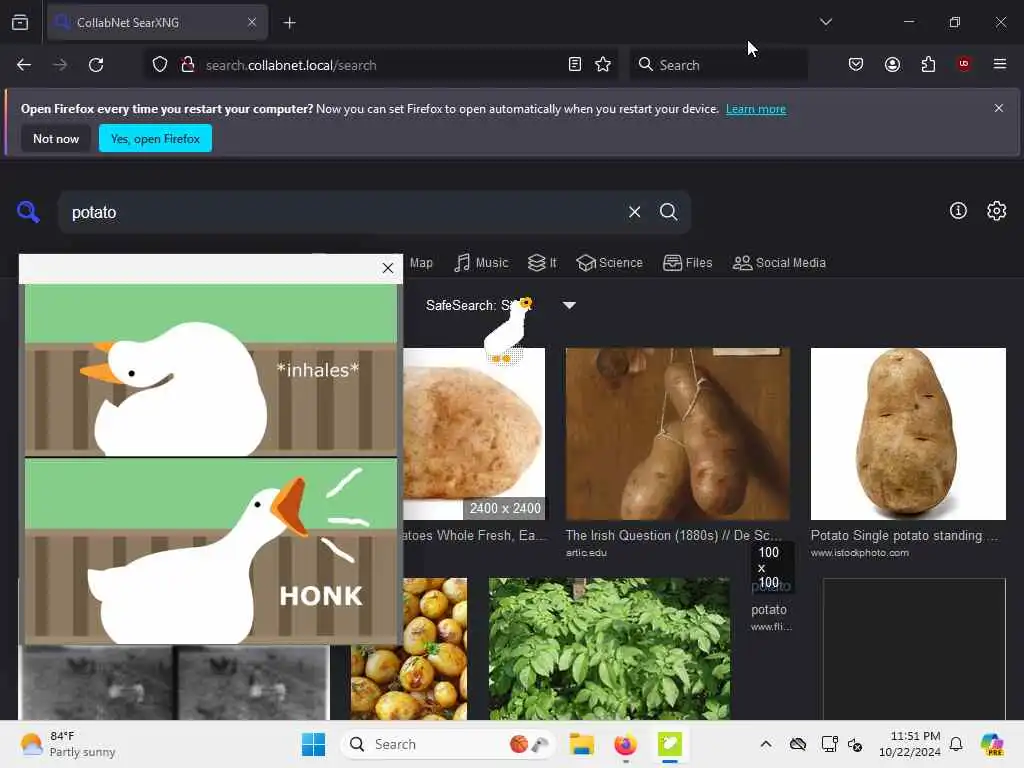Expand the list all tabs chevron
This screenshot has width=1024, height=768.
click(825, 22)
